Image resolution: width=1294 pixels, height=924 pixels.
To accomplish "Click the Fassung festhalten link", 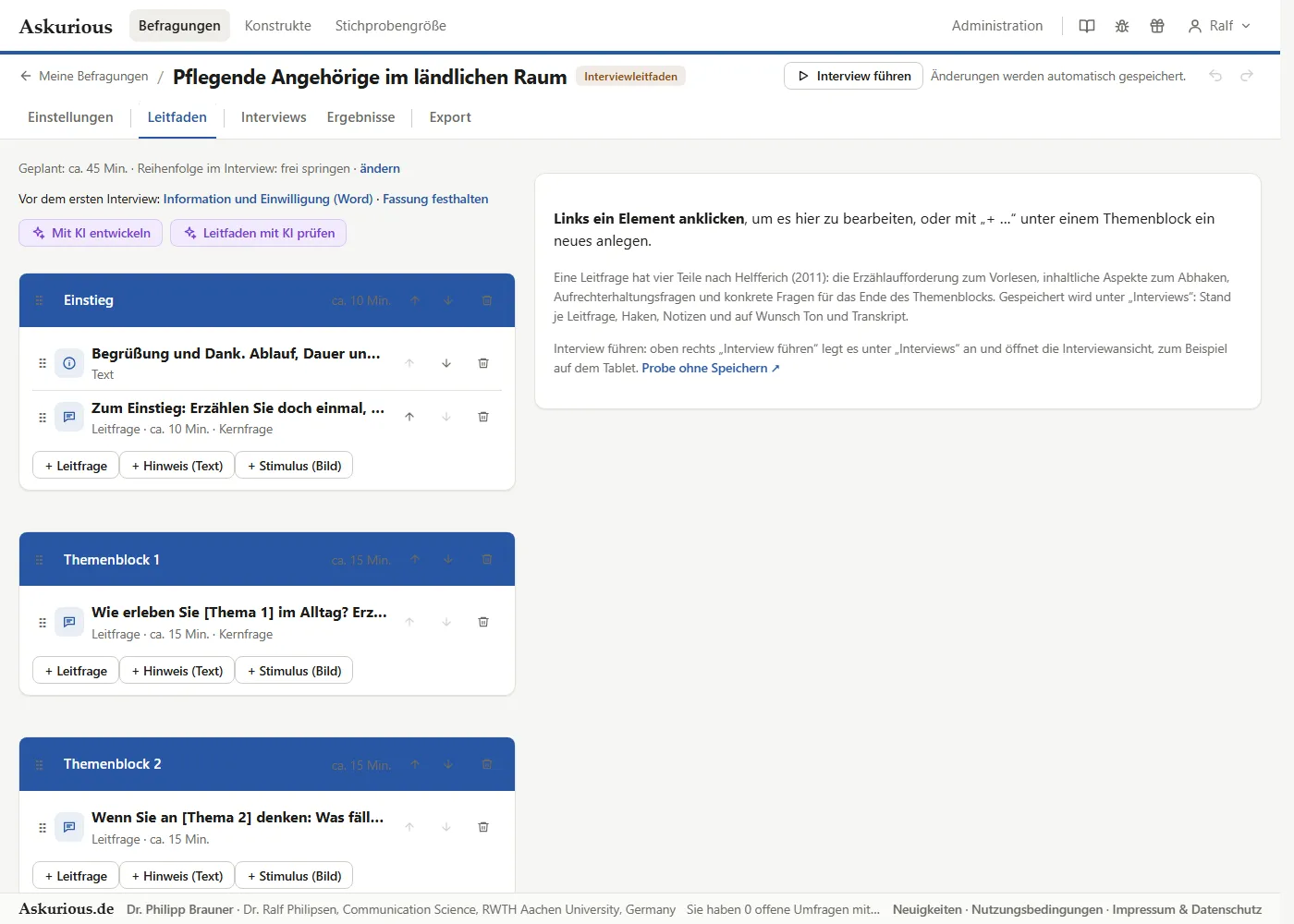I will (x=435, y=199).
